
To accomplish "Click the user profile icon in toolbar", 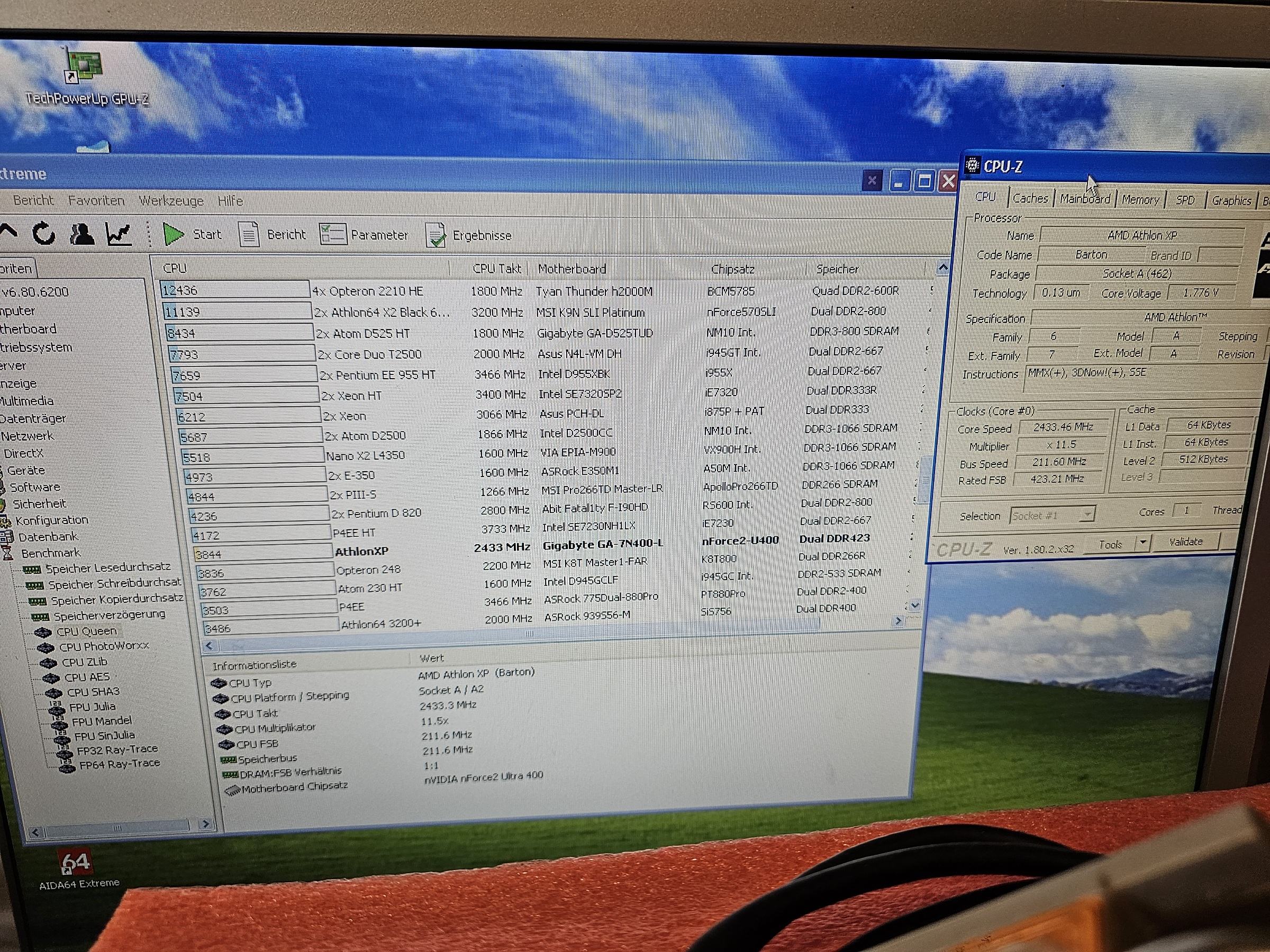I will pos(82,234).
